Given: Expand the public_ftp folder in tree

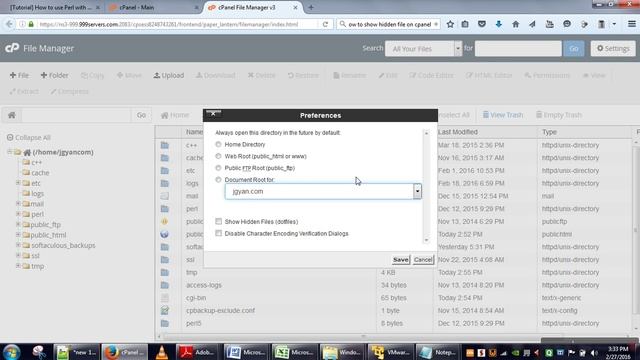Looking at the screenshot, I should [x=18, y=224].
